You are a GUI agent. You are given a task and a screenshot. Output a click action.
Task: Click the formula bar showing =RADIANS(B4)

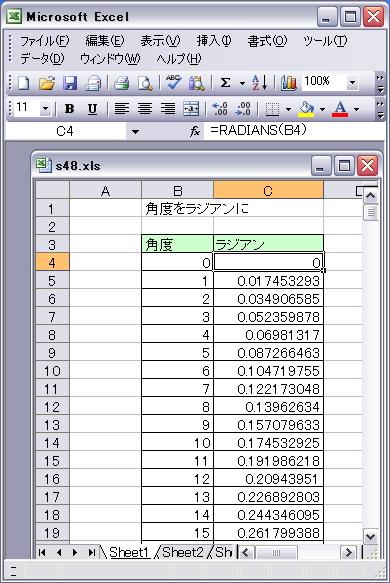click(294, 131)
